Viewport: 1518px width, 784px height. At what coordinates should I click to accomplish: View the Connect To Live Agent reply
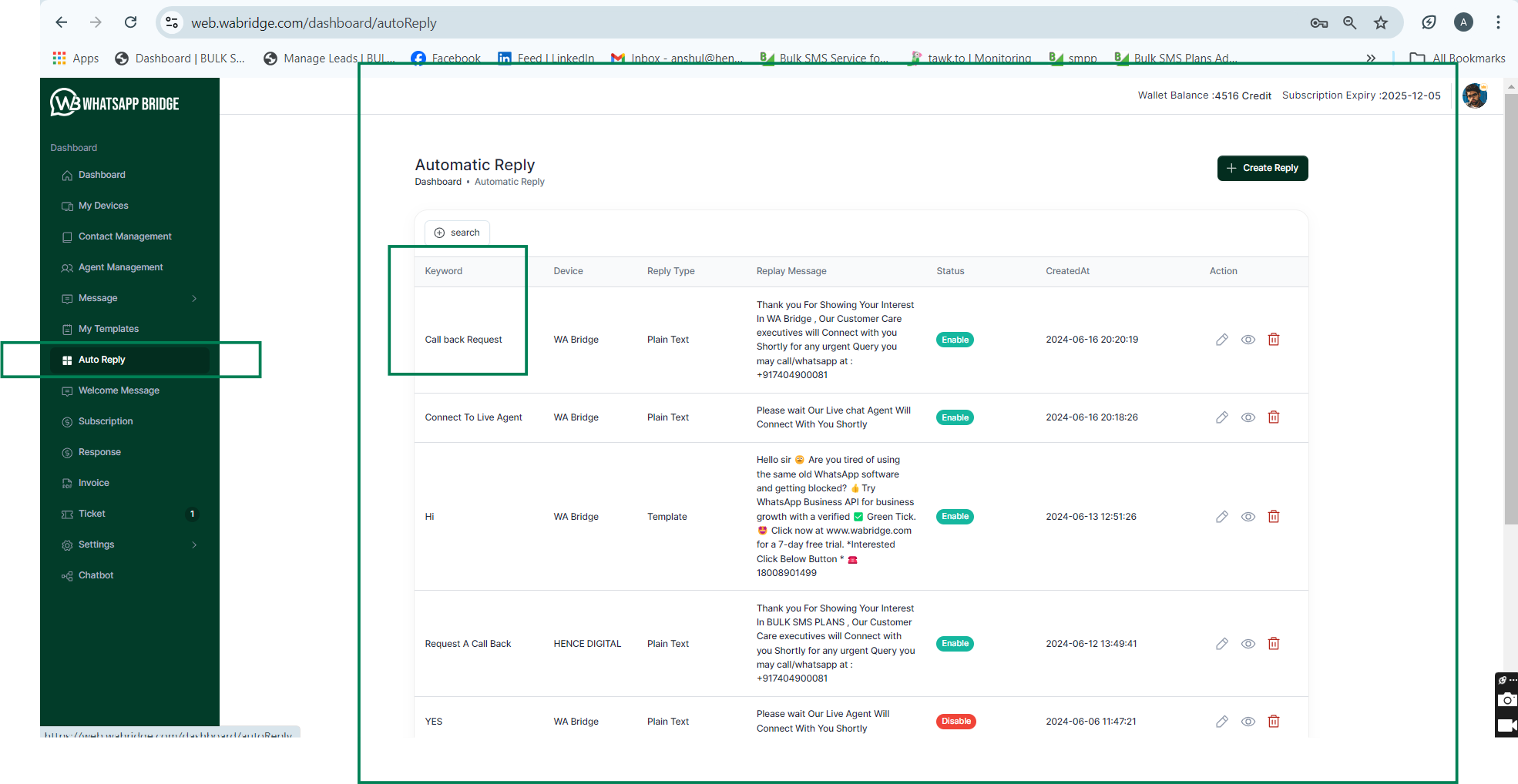click(x=1248, y=417)
